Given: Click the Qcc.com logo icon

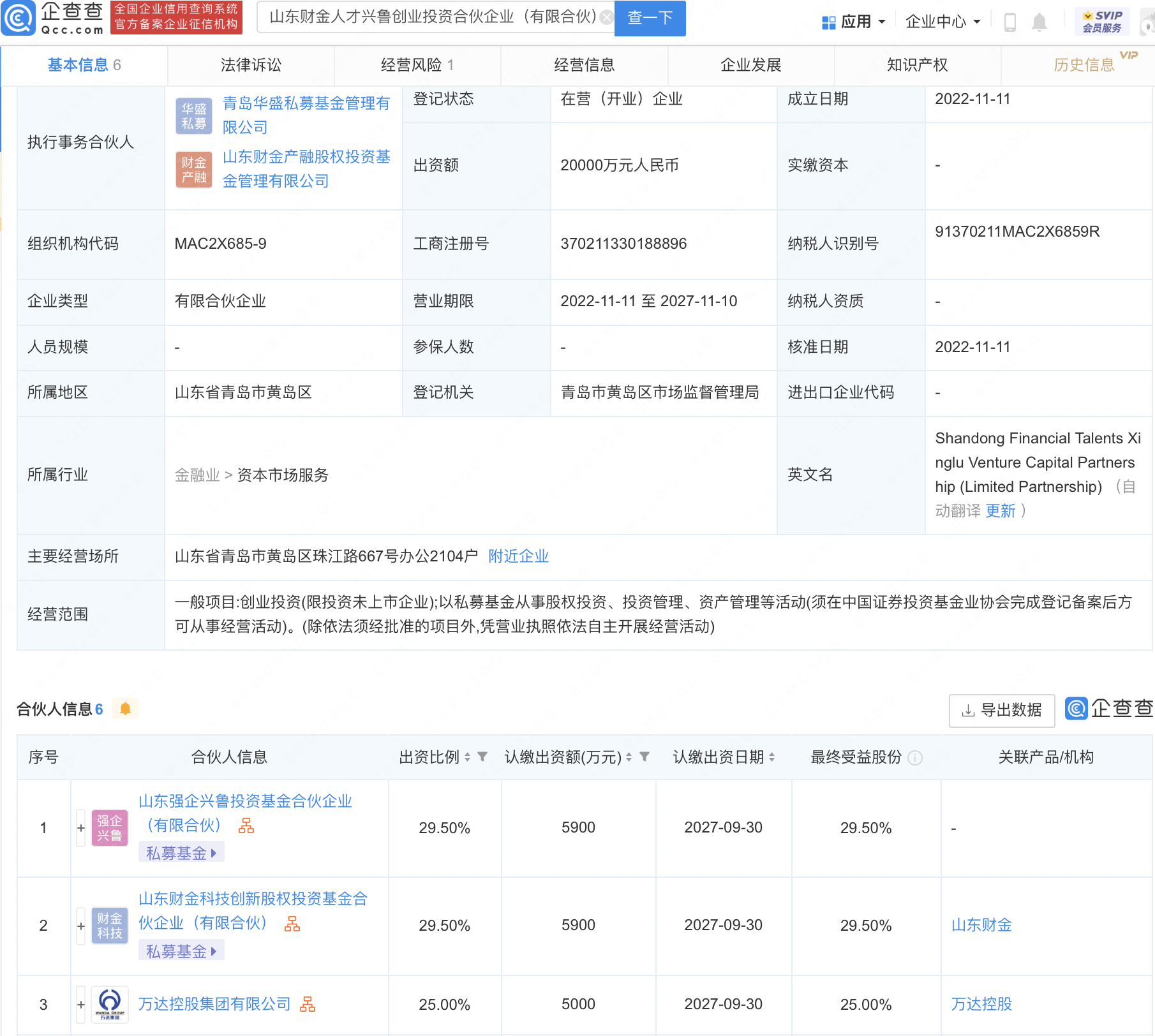Looking at the screenshot, I should point(18,18).
